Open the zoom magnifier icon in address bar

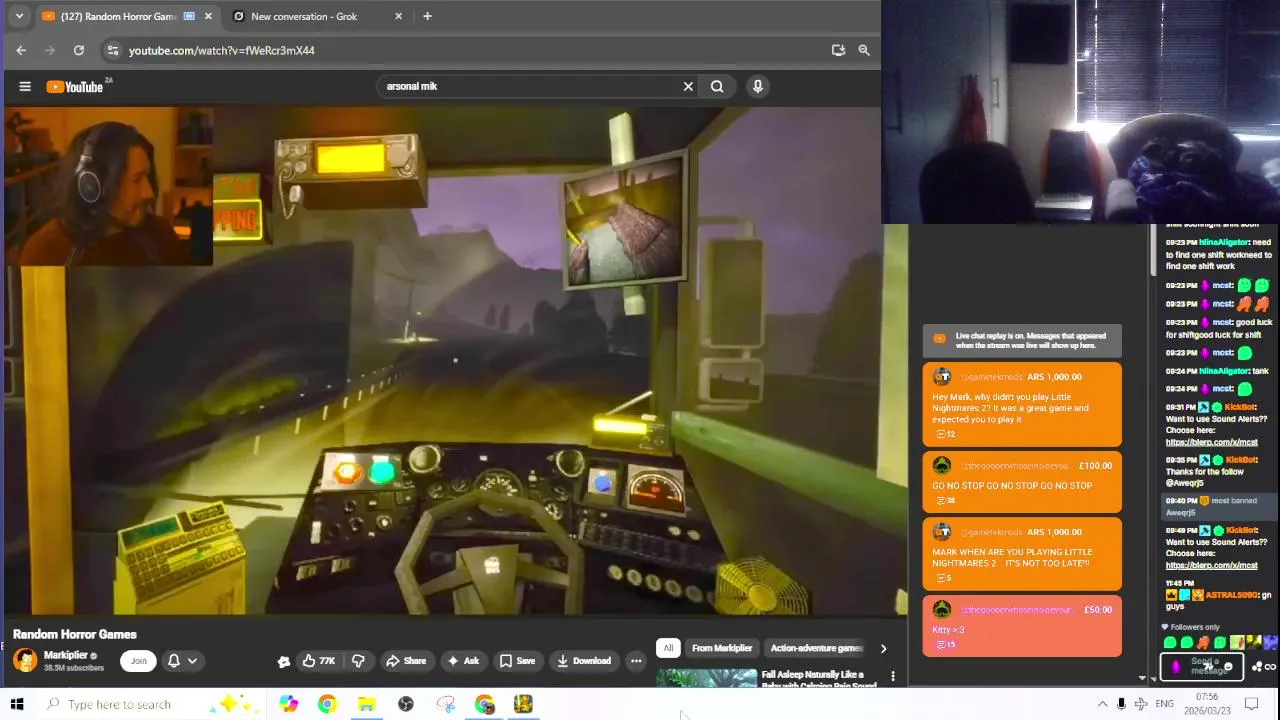[x=864, y=50]
